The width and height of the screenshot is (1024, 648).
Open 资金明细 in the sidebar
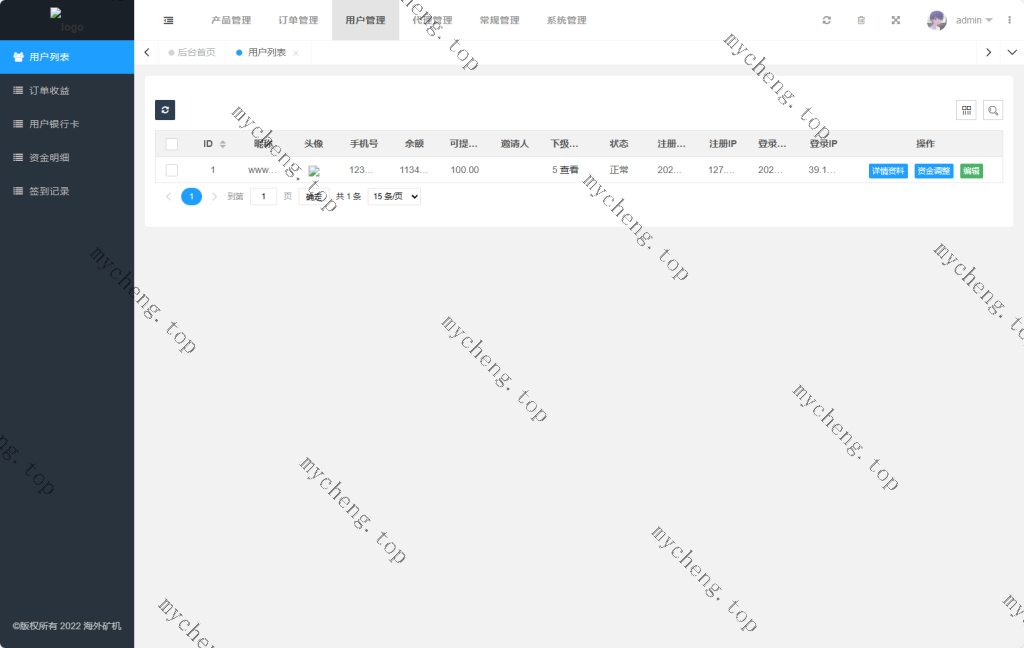(x=67, y=157)
